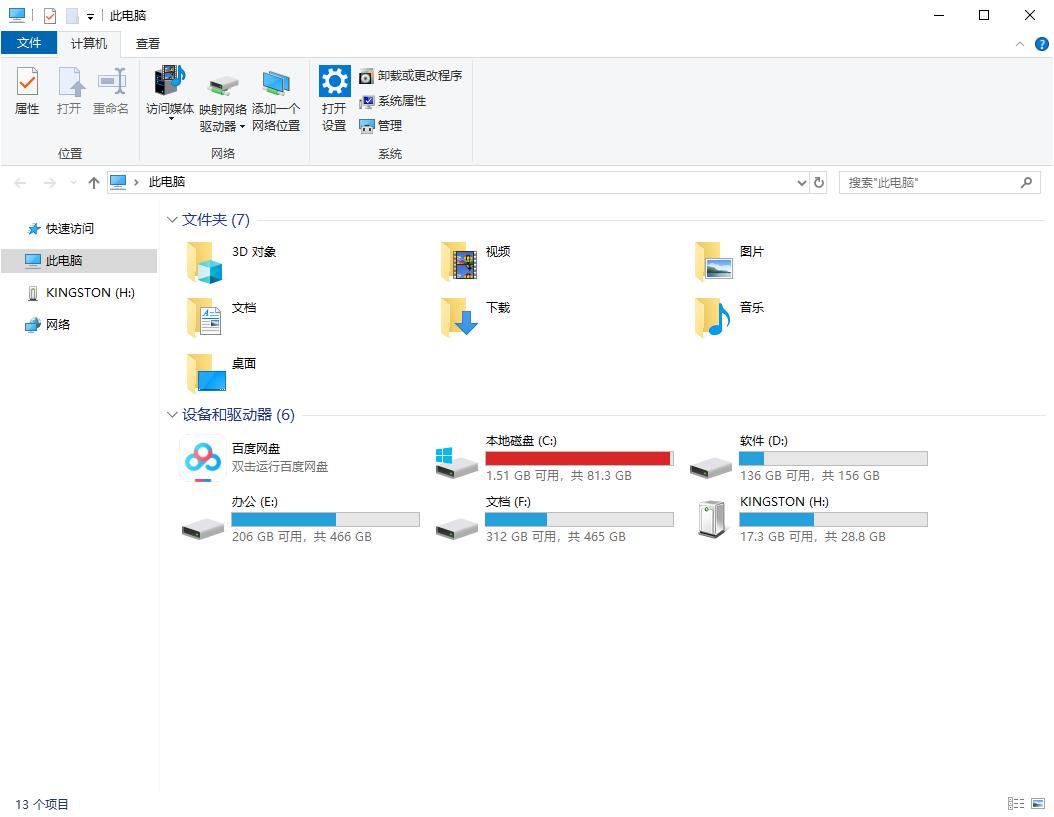Viewport: 1054px width, 817px height.
Task: Click inside the 搜索此电脑 search box
Action: 930,182
